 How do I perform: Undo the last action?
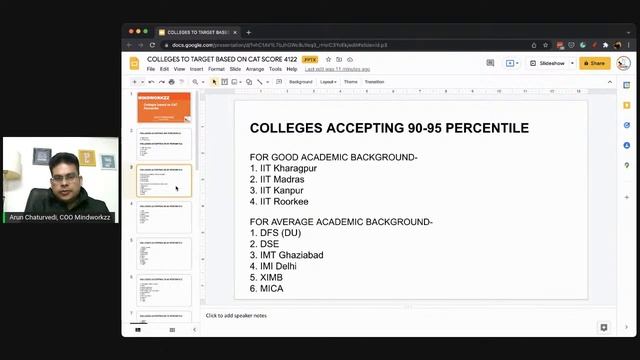(151, 82)
